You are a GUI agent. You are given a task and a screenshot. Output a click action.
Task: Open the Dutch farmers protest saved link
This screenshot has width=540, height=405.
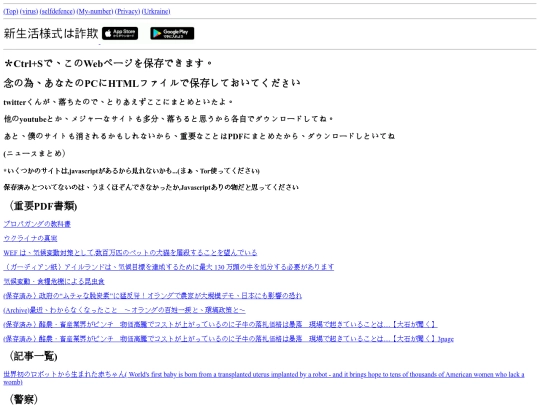point(153,296)
